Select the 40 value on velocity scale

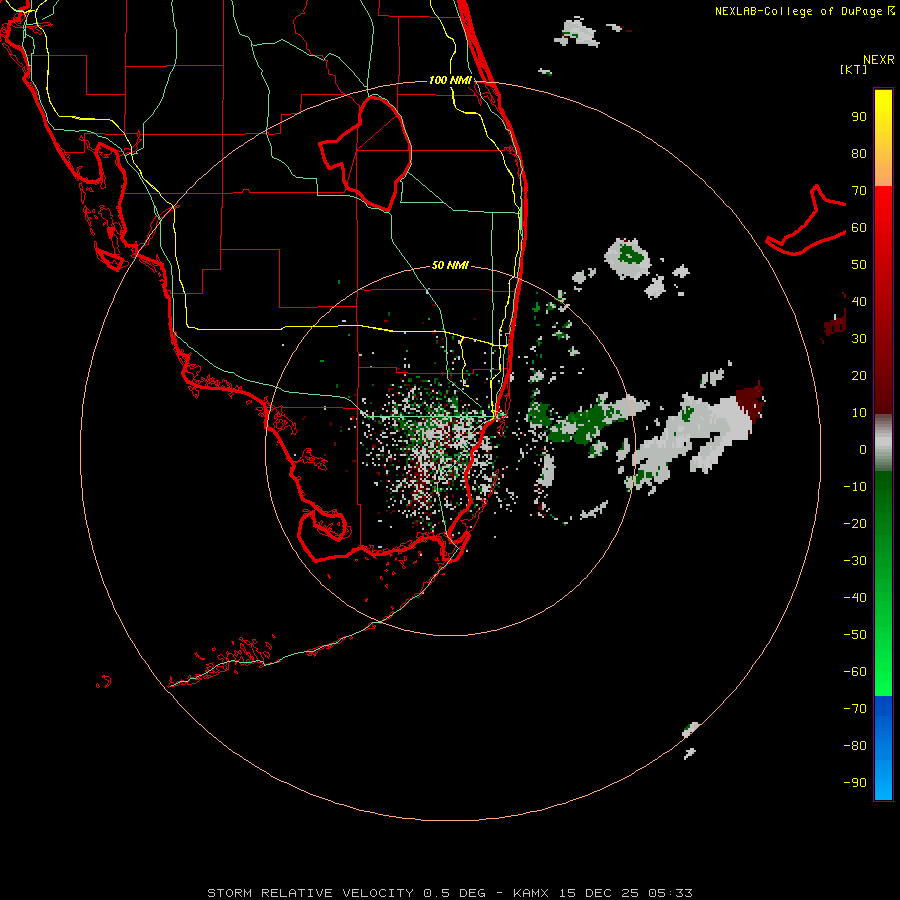pyautogui.click(x=859, y=302)
